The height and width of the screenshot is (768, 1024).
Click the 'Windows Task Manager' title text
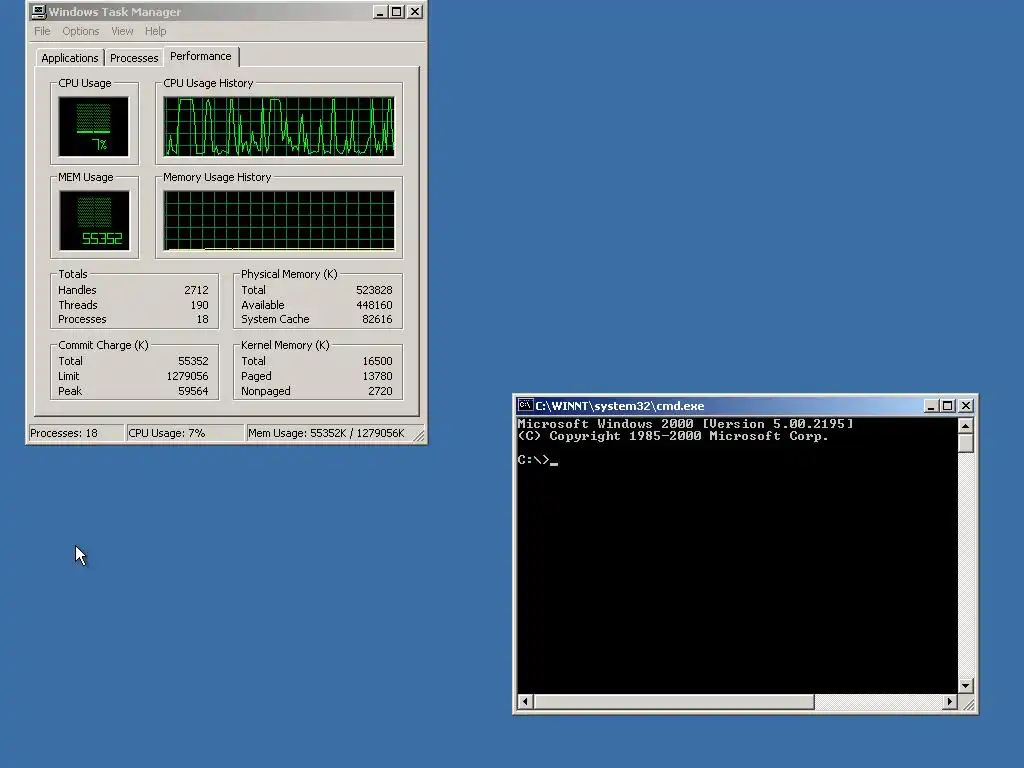tap(115, 12)
